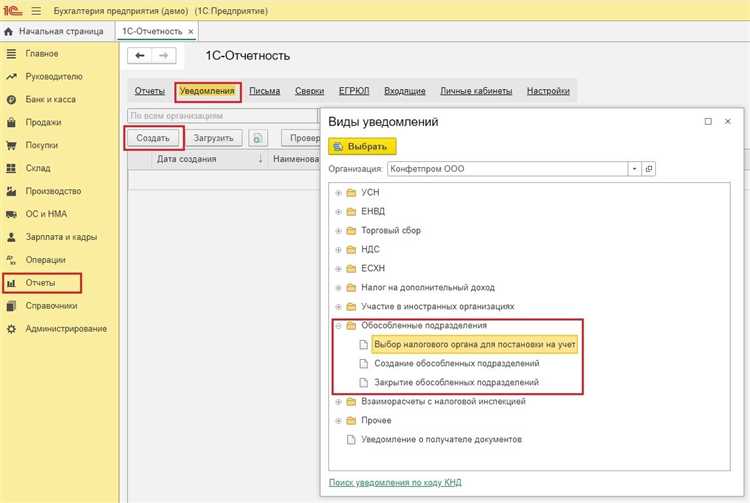Expand Взаимορасчеты с налоговой инспекцией folder
Viewport: 750px width, 503px height.
pyautogui.click(x=338, y=402)
